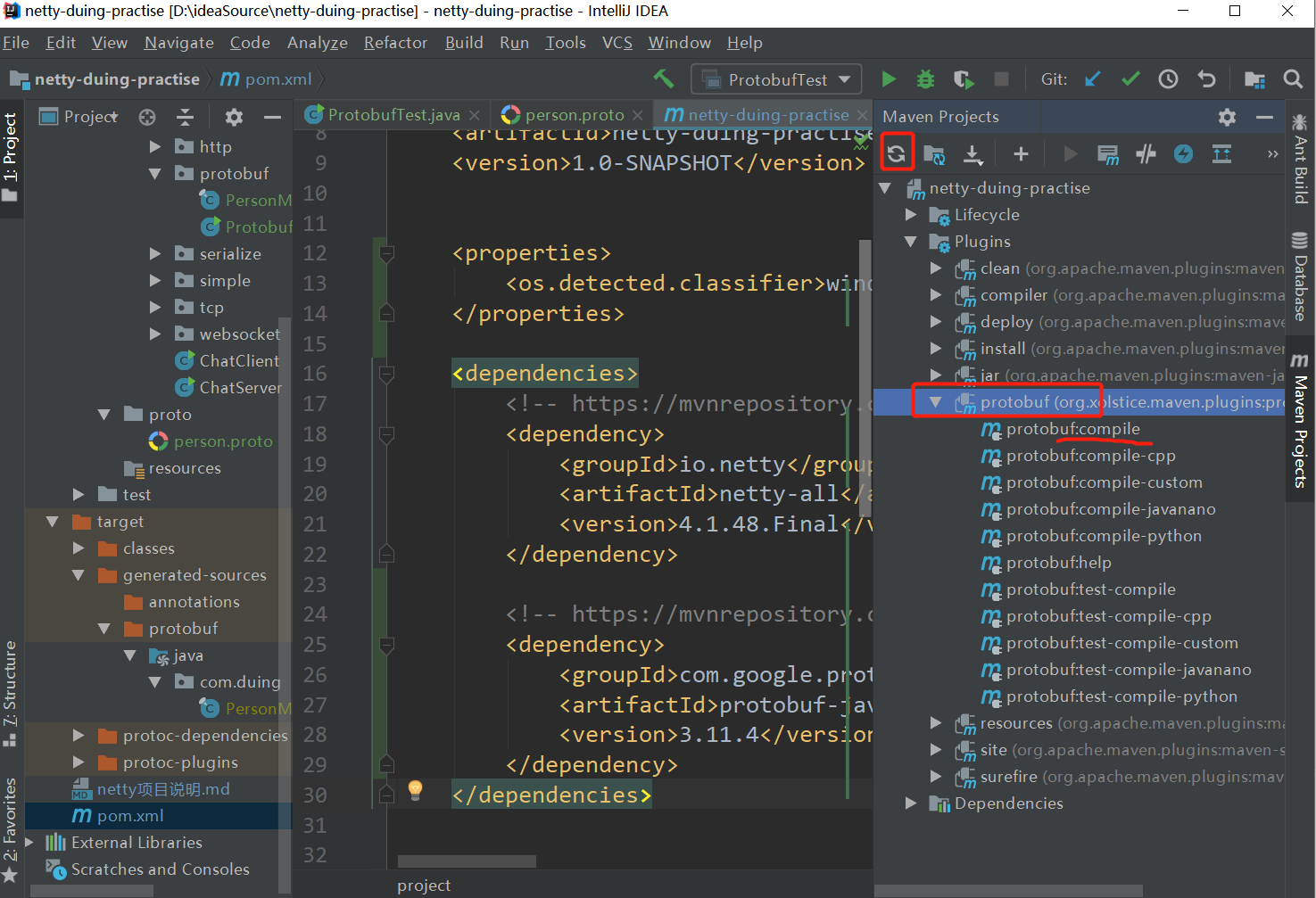Toggle the 2: Favorites tool window
1316x898 pixels.
click(x=11, y=830)
